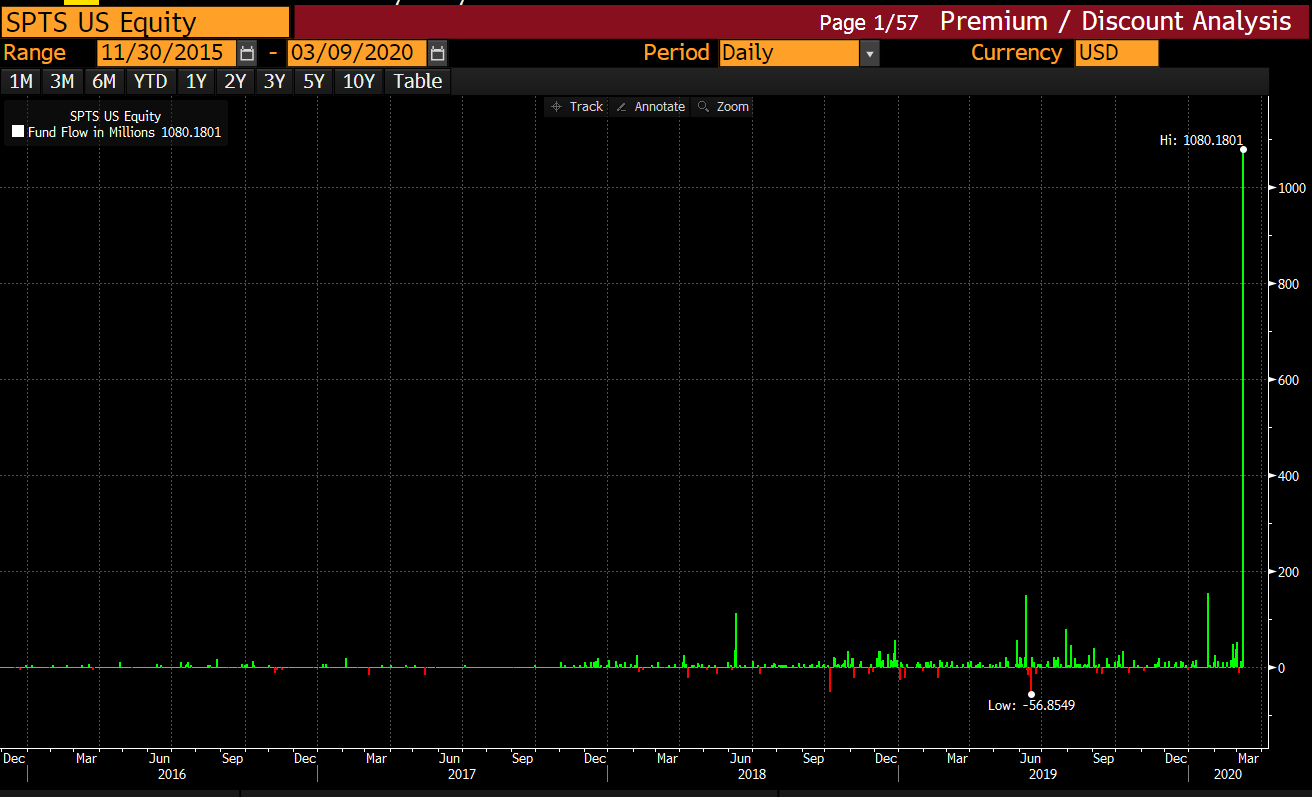This screenshot has height=797, width=1312.
Task: Enable the chart Zoom magnifier tool
Action: coord(722,106)
